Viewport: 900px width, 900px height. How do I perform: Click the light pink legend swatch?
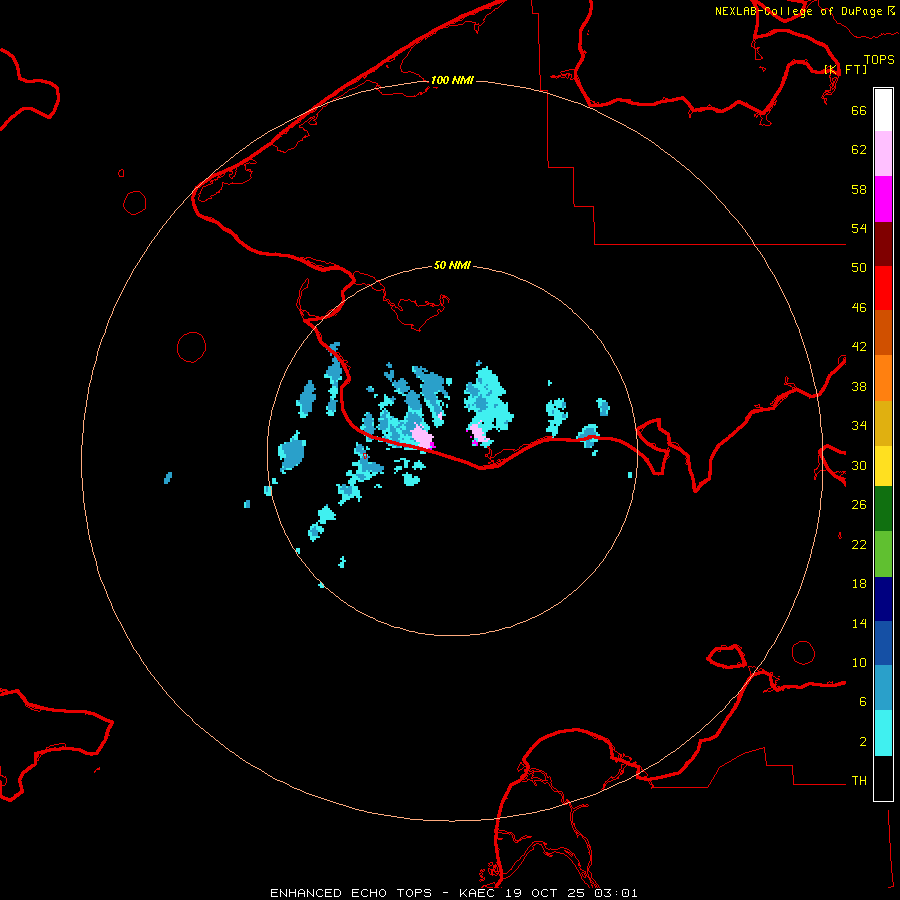tap(883, 154)
